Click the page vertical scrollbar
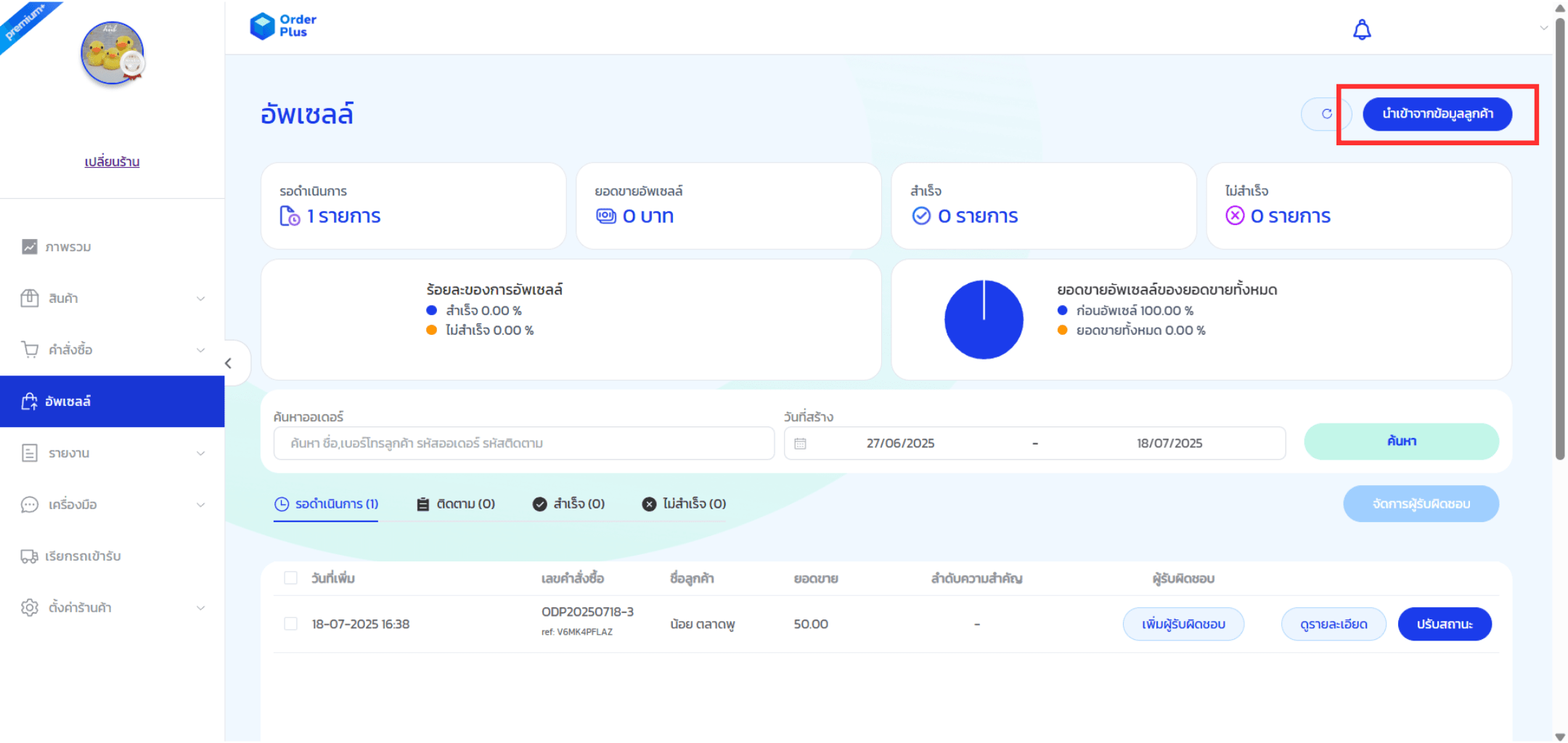This screenshot has width=1568, height=743. tap(1560, 240)
